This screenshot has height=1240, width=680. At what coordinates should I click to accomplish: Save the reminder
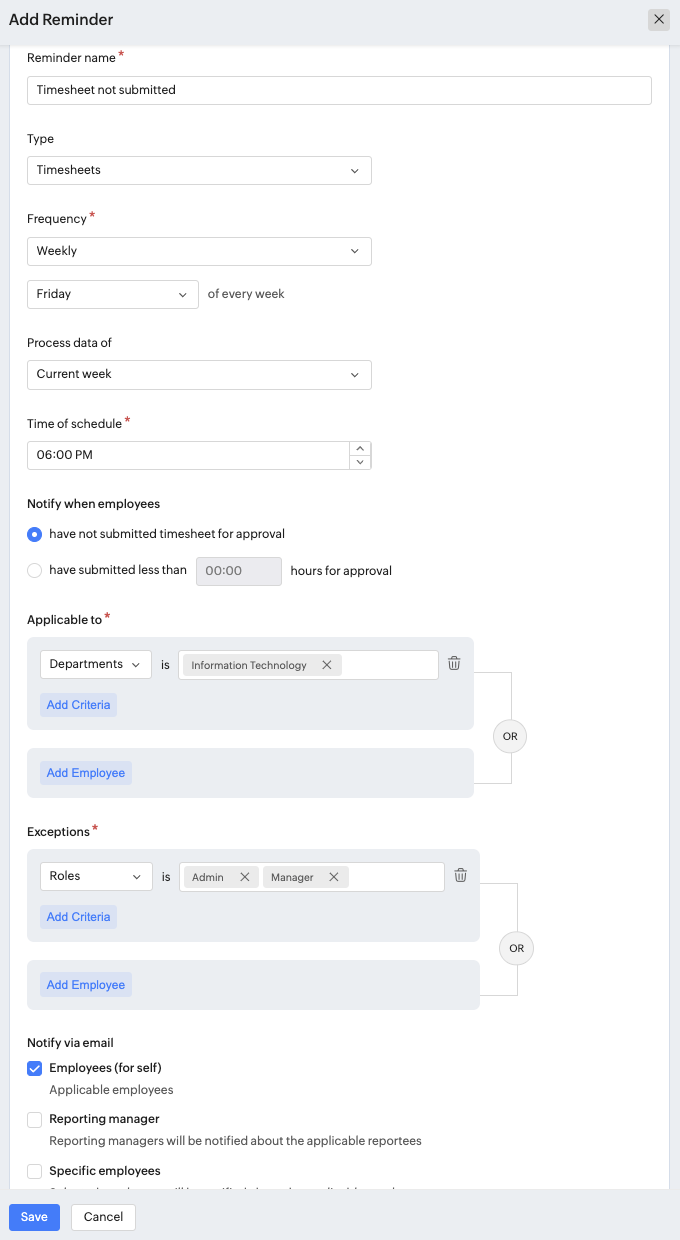(x=34, y=1217)
